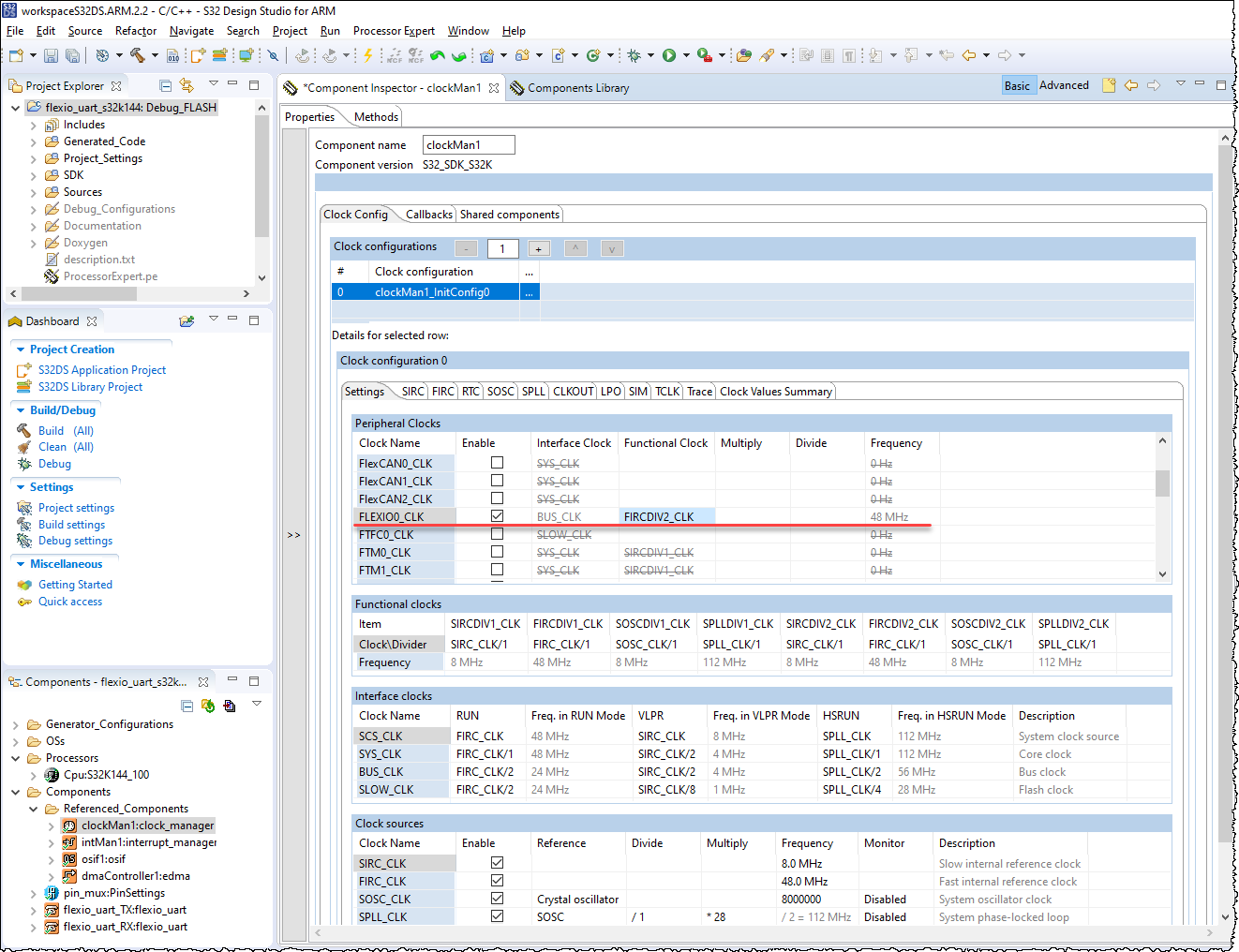Enable the FlexCAN0_CLK peripheral clock
1239x952 pixels.
click(x=497, y=462)
